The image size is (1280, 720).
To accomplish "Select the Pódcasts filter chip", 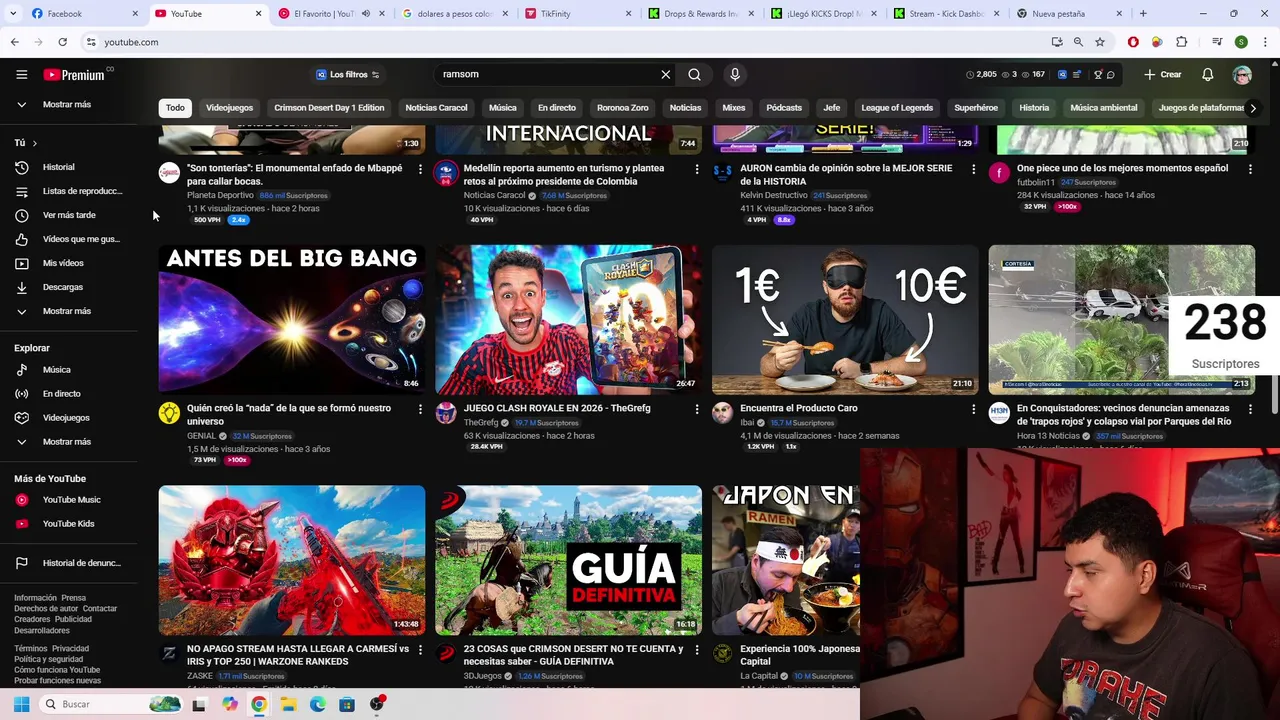I will (x=784, y=108).
